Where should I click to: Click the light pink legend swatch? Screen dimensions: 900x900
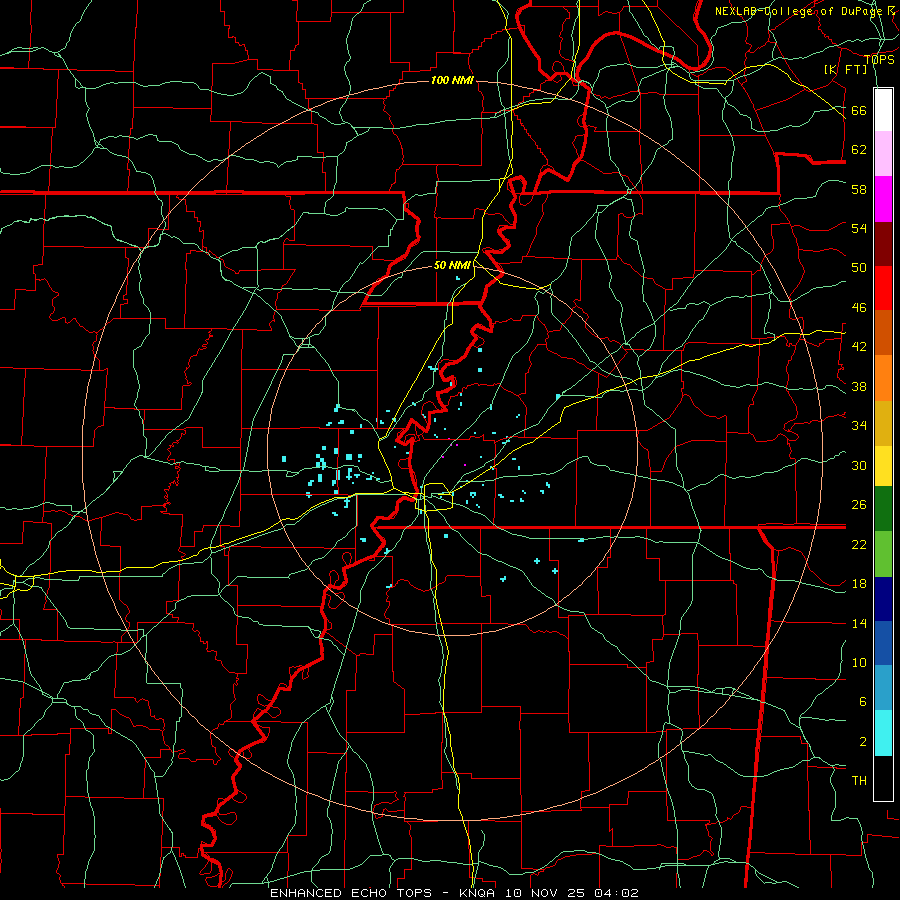tap(883, 153)
